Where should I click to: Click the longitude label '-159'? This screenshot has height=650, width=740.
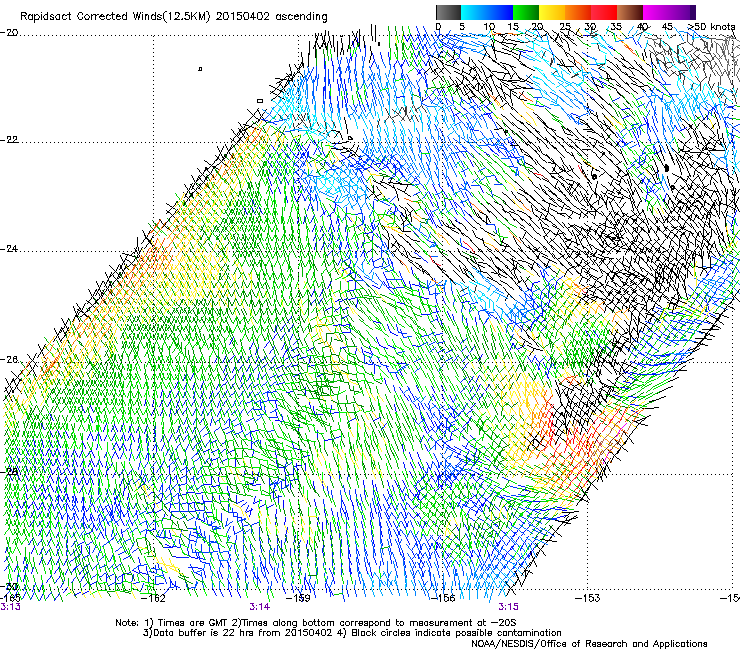[298, 599]
